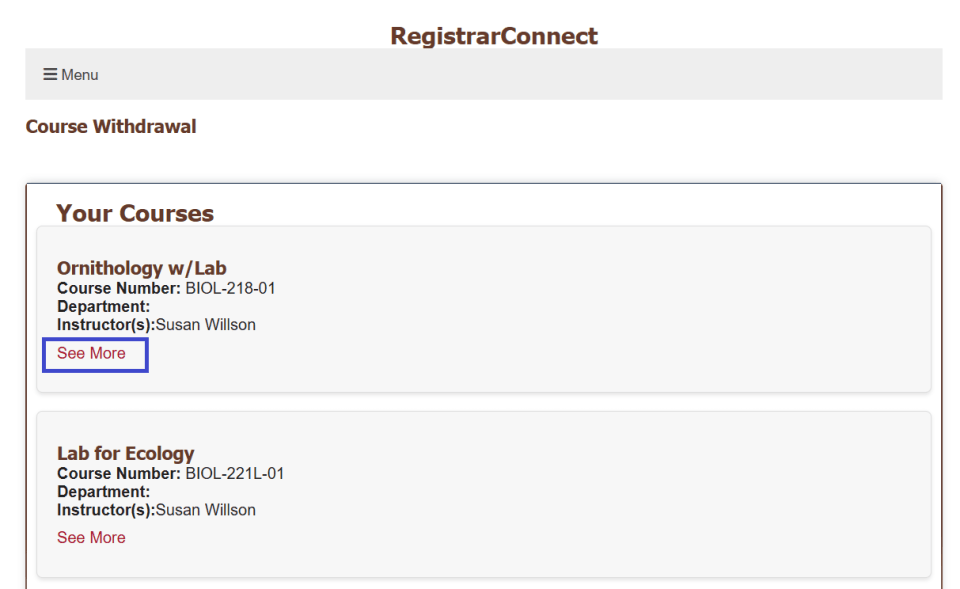The height and width of the screenshot is (589, 960).
Task: Click Course Number label for Ornithology w/Lab
Action: [119, 289]
